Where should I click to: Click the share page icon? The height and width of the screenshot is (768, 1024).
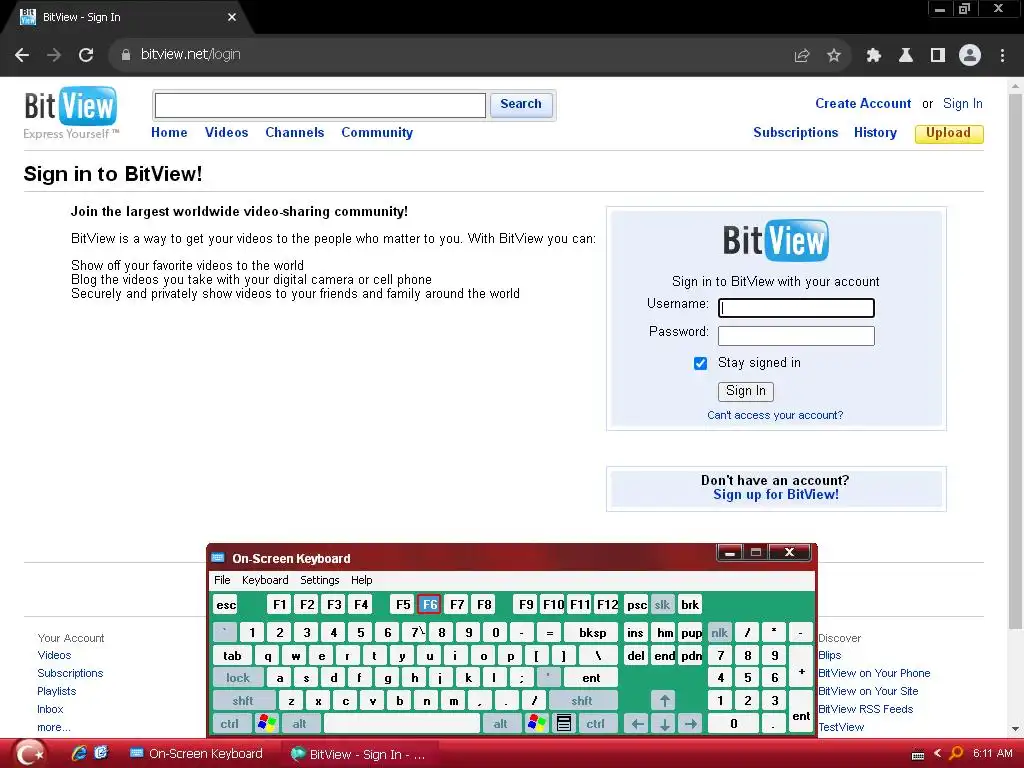(x=802, y=56)
